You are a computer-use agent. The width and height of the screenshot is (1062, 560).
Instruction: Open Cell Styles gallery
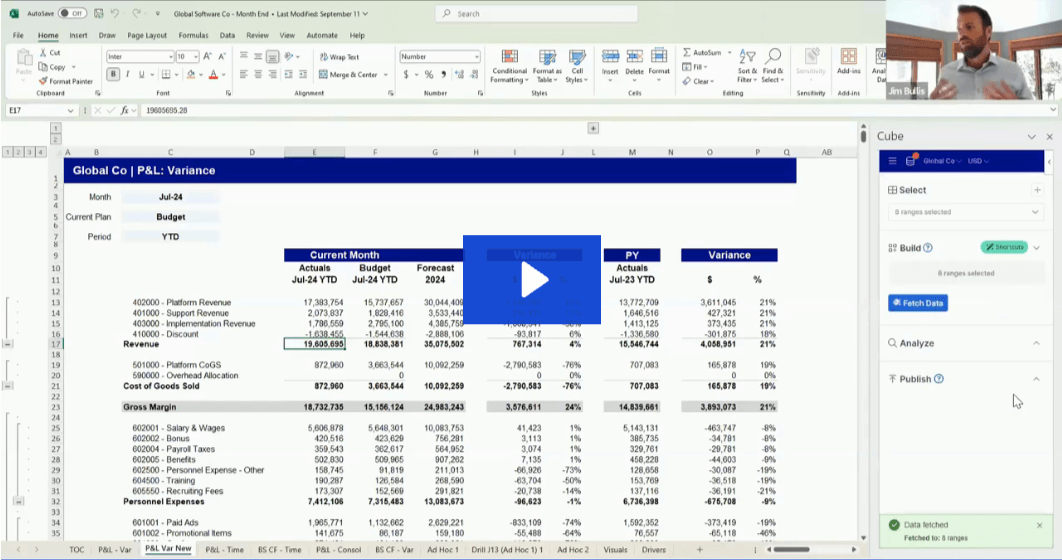click(x=577, y=66)
